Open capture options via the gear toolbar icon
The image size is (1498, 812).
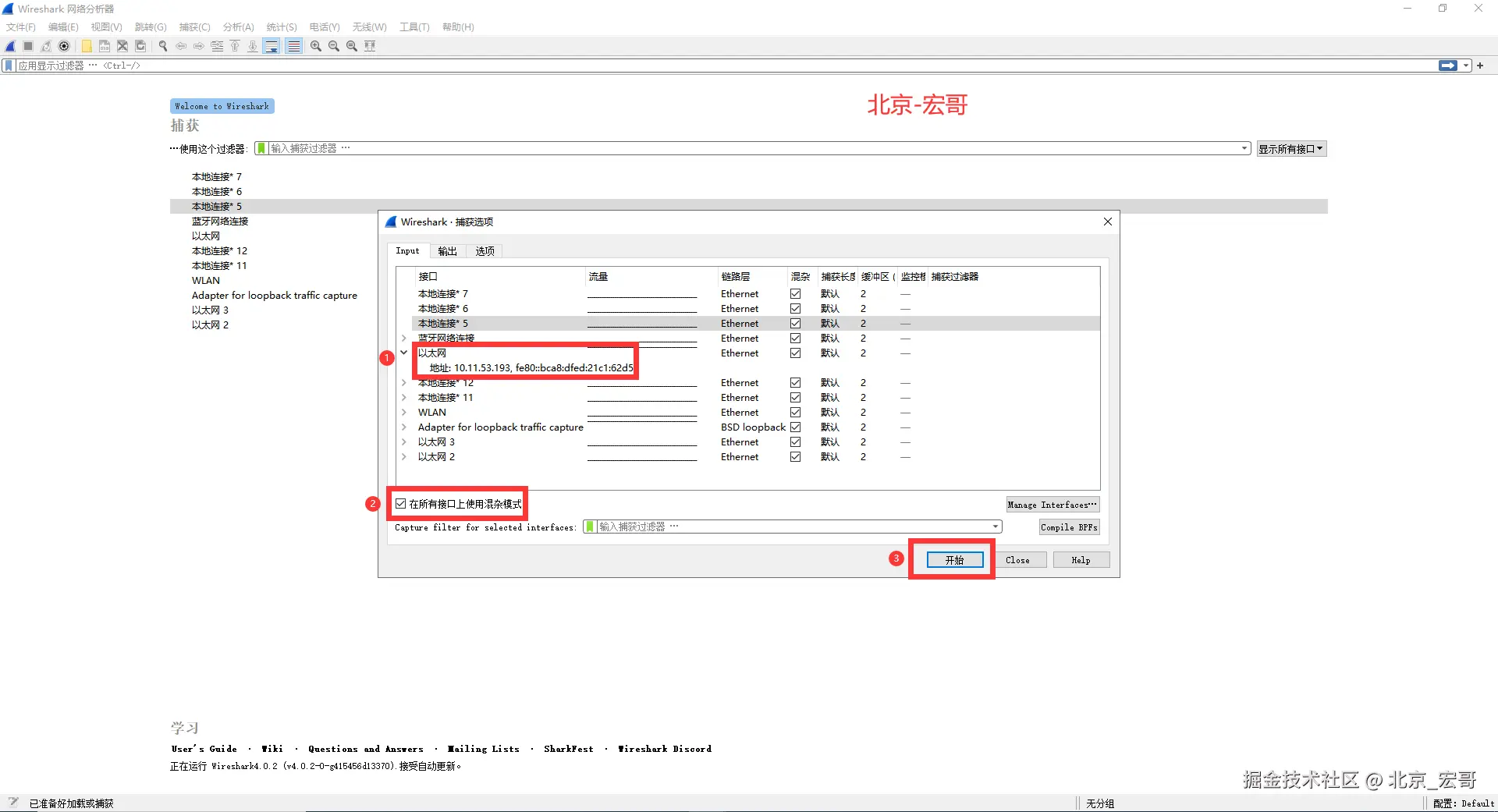(x=64, y=46)
